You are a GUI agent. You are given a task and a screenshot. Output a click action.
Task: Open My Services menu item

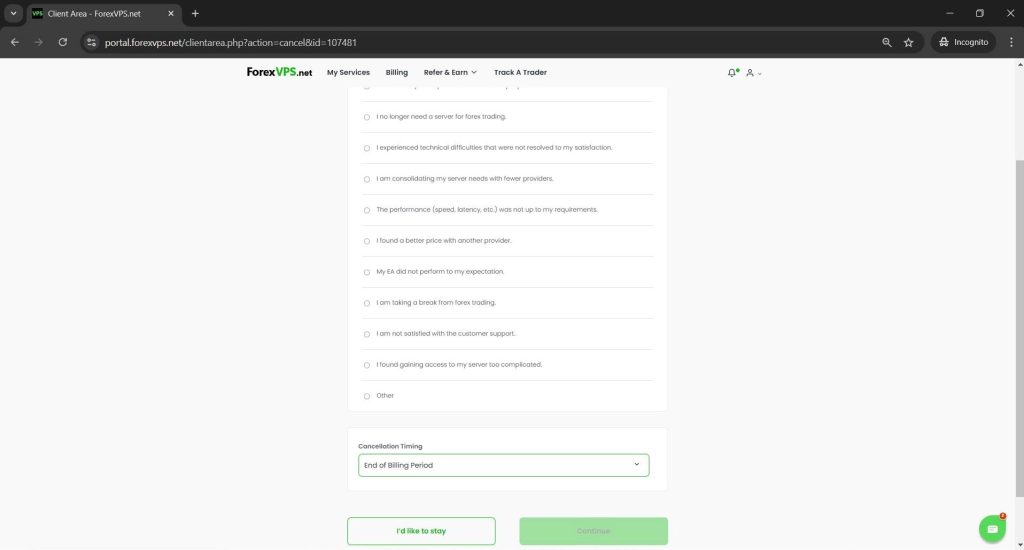(348, 73)
